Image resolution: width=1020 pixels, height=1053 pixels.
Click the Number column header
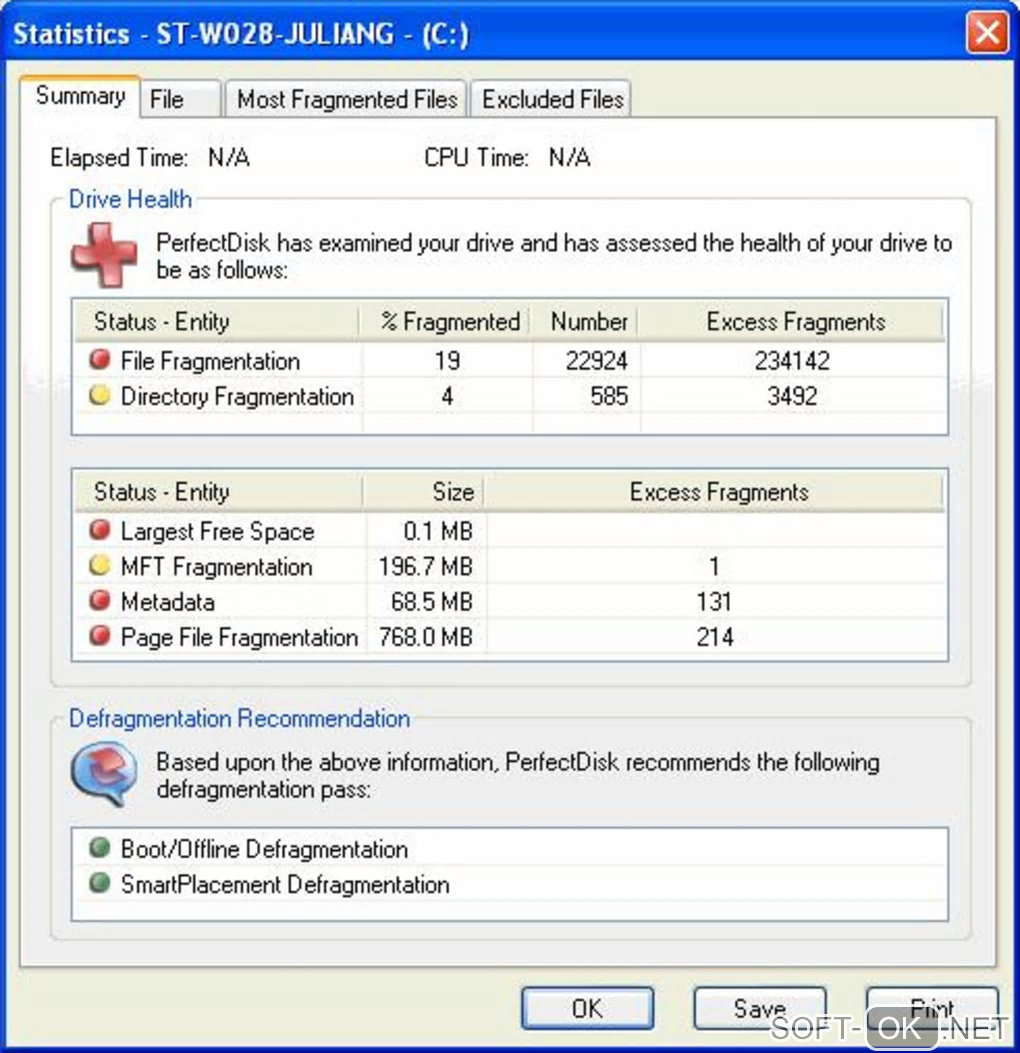[585, 321]
